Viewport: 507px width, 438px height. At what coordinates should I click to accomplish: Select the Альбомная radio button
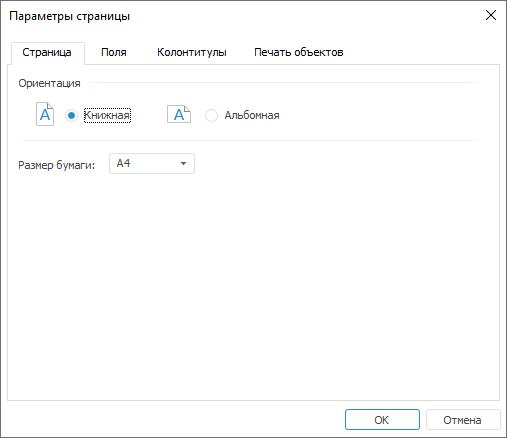pos(211,115)
